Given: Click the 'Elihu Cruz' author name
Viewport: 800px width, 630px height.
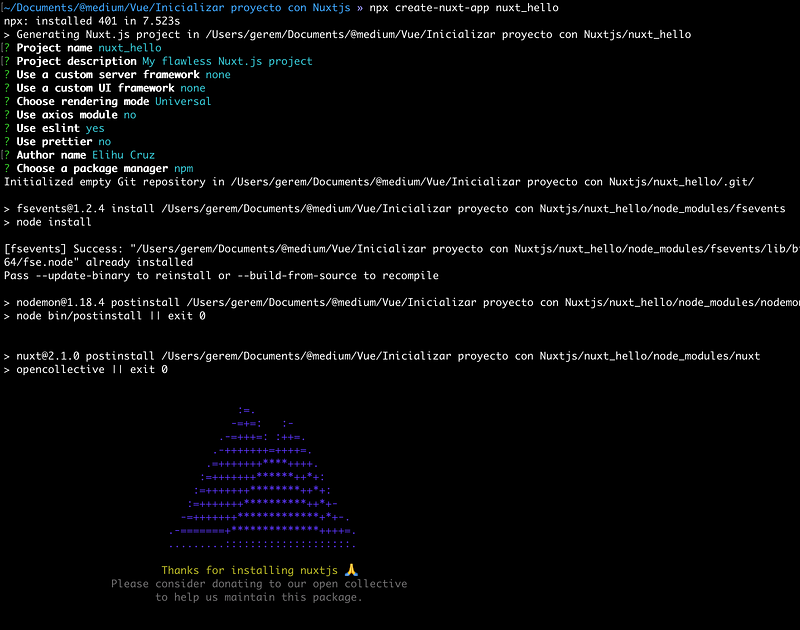Looking at the screenshot, I should point(123,155).
